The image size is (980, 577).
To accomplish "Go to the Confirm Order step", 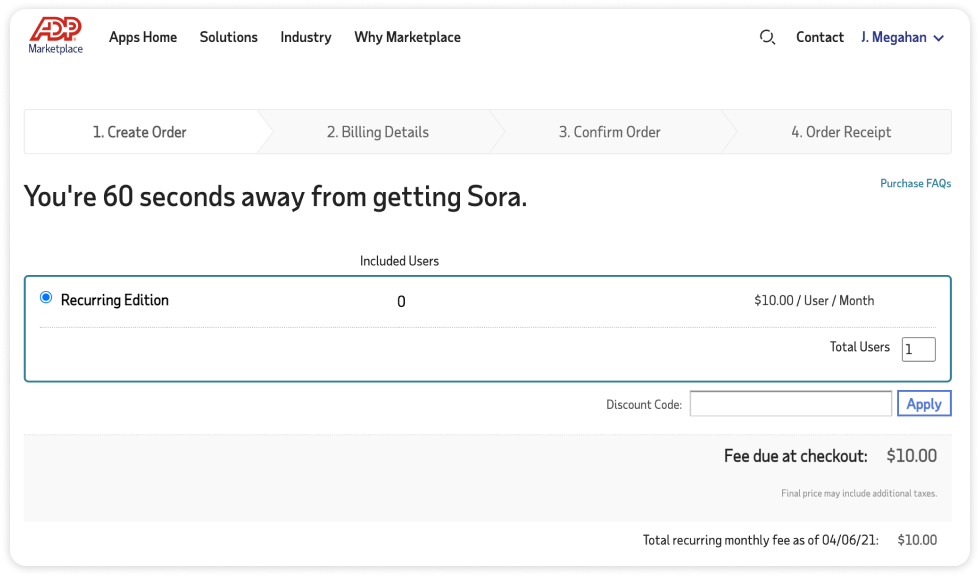I will 609,132.
